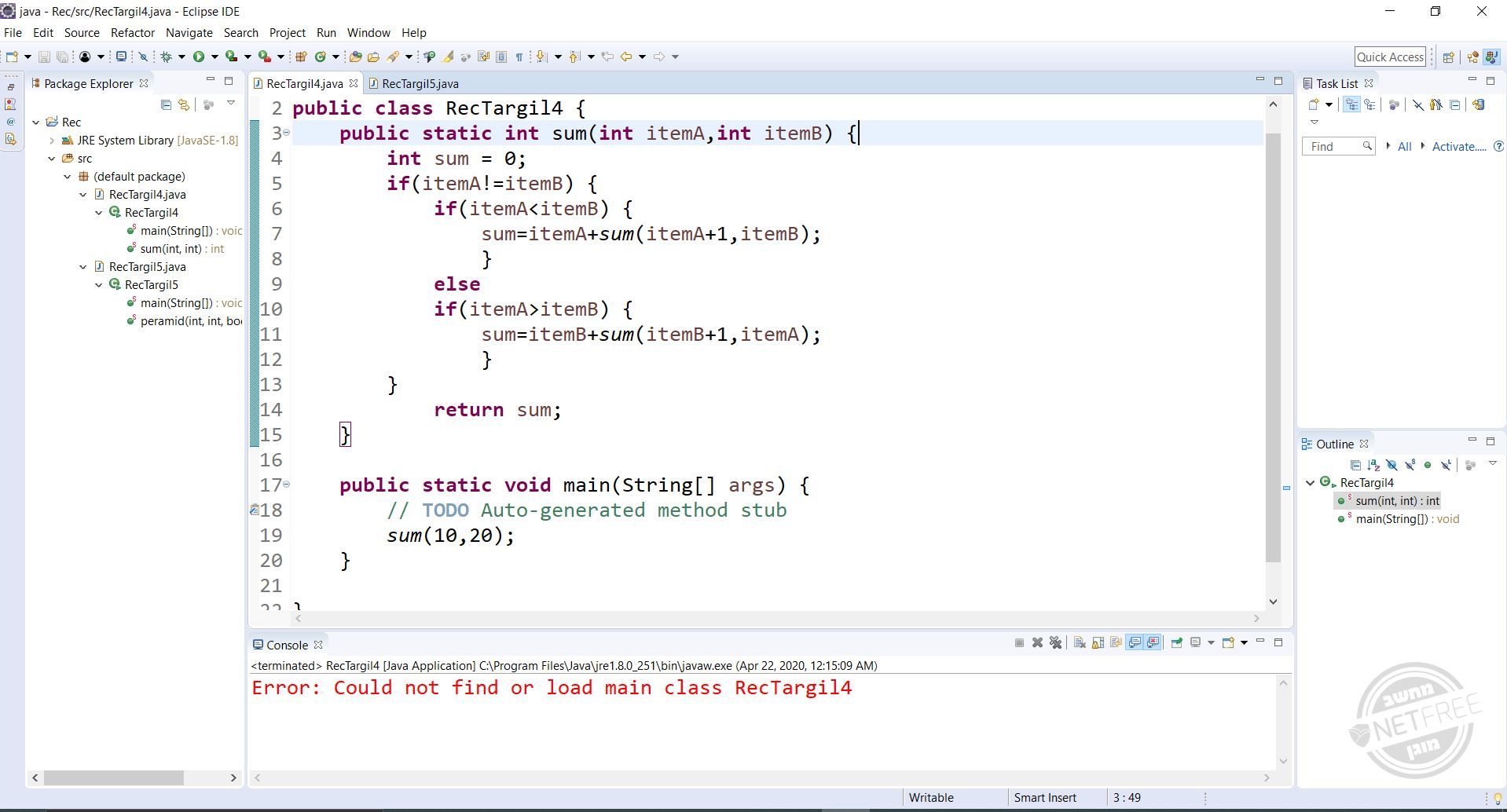Click the Open Perspective icon near Quick Access
Viewport: 1507px width, 812px height.
1448,57
